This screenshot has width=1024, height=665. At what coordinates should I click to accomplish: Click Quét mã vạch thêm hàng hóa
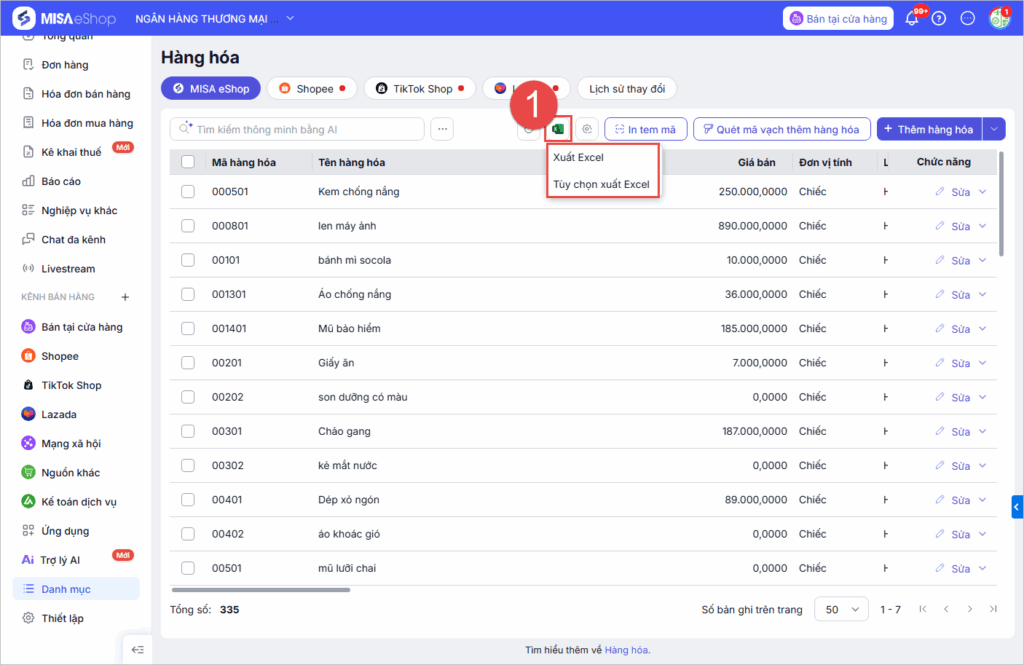point(782,129)
